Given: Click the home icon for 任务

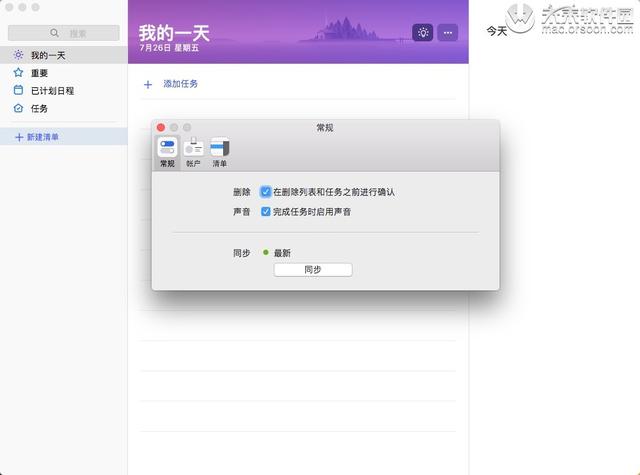Looking at the screenshot, I should pos(18,108).
